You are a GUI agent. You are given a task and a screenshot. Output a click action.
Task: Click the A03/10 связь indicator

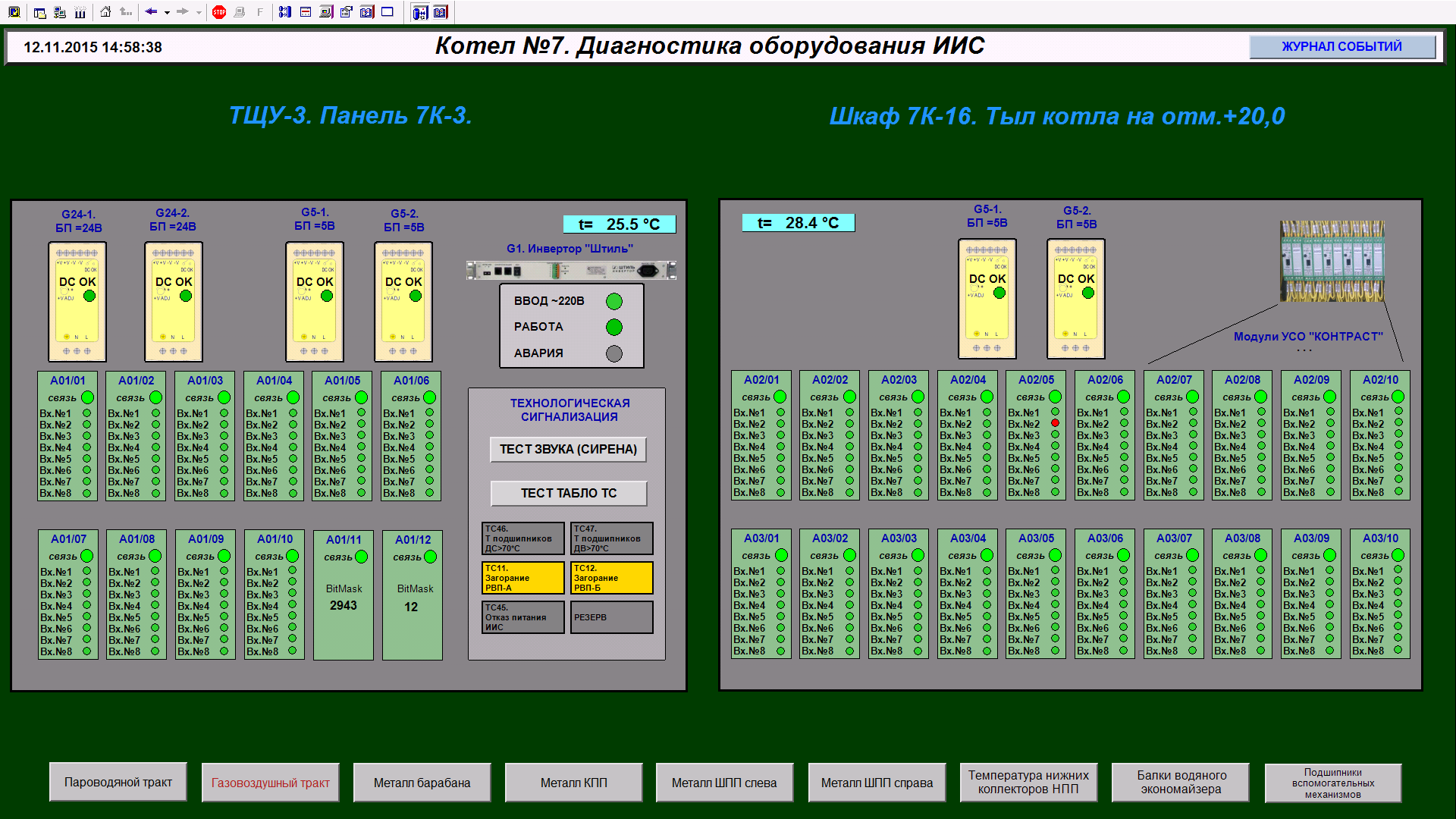[1398, 555]
